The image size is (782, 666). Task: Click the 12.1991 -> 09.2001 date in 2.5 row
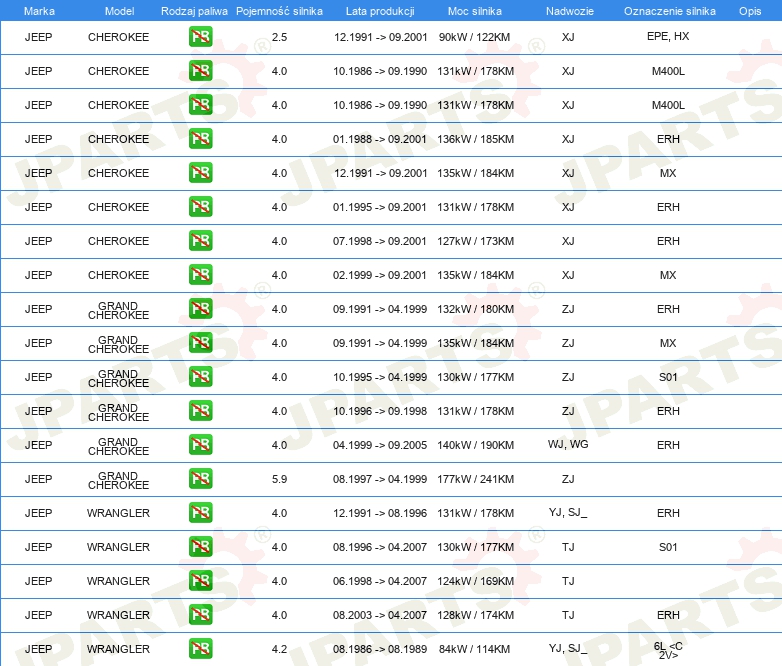[x=381, y=37]
